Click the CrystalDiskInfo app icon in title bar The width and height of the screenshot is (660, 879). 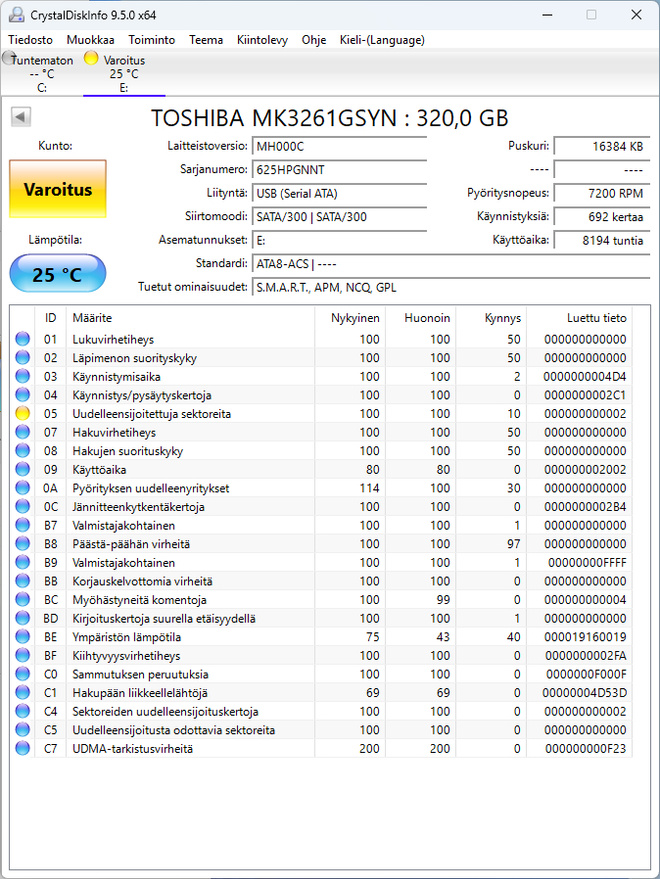click(x=17, y=15)
